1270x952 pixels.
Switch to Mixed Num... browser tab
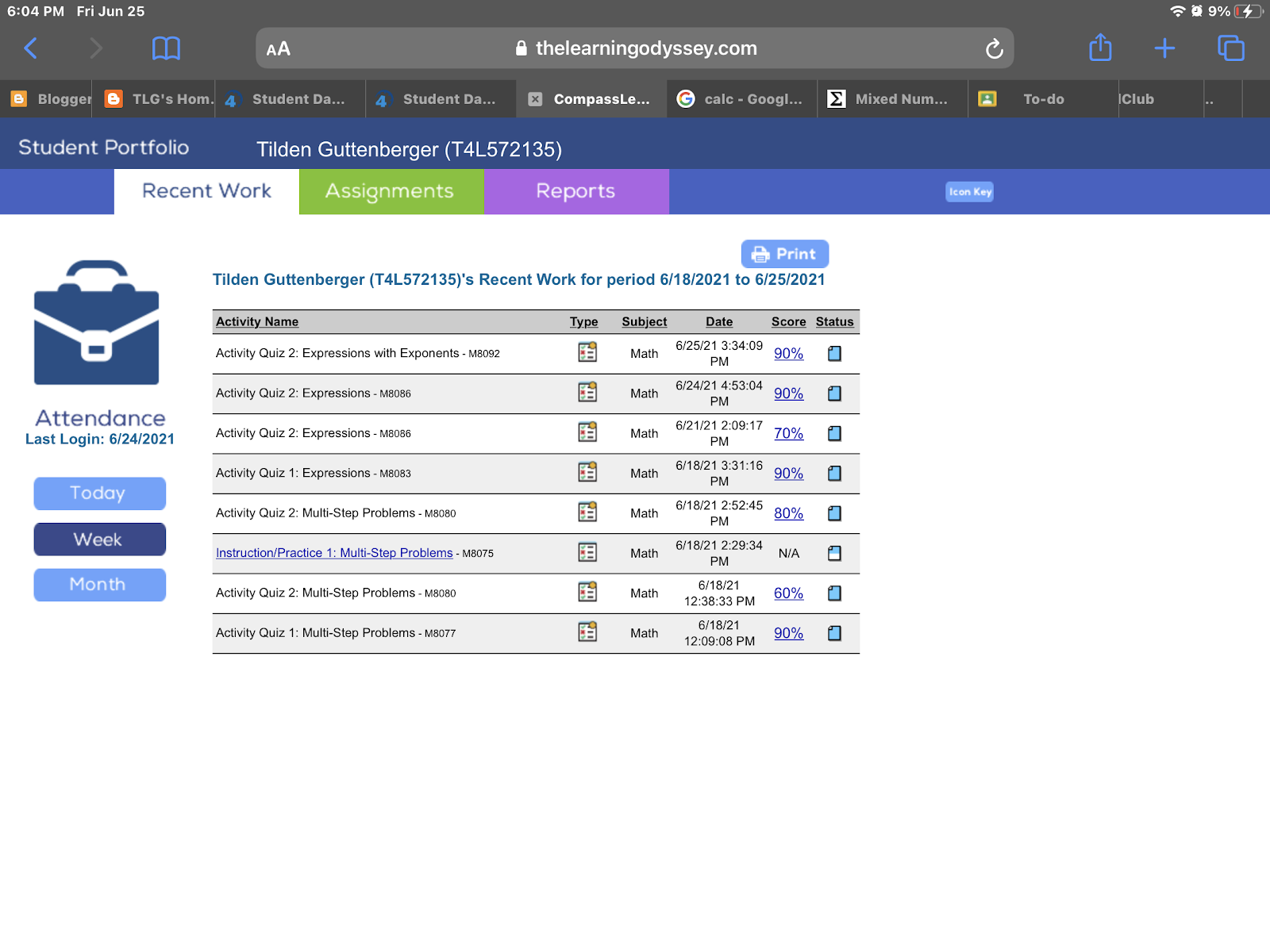[893, 99]
